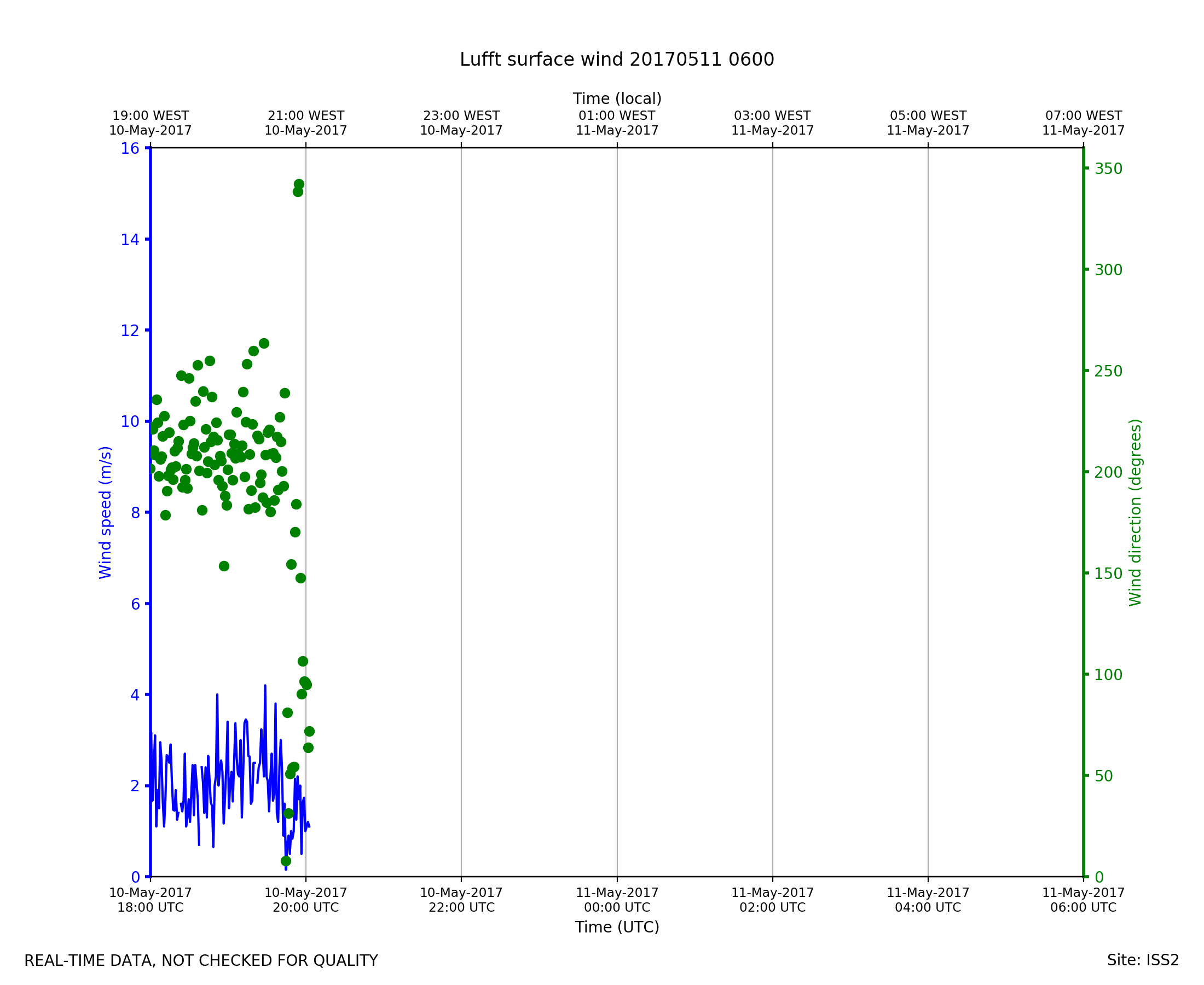The width and height of the screenshot is (1204, 985).
Task: Click the blue '6' wind speed tick label
Action: [135, 604]
